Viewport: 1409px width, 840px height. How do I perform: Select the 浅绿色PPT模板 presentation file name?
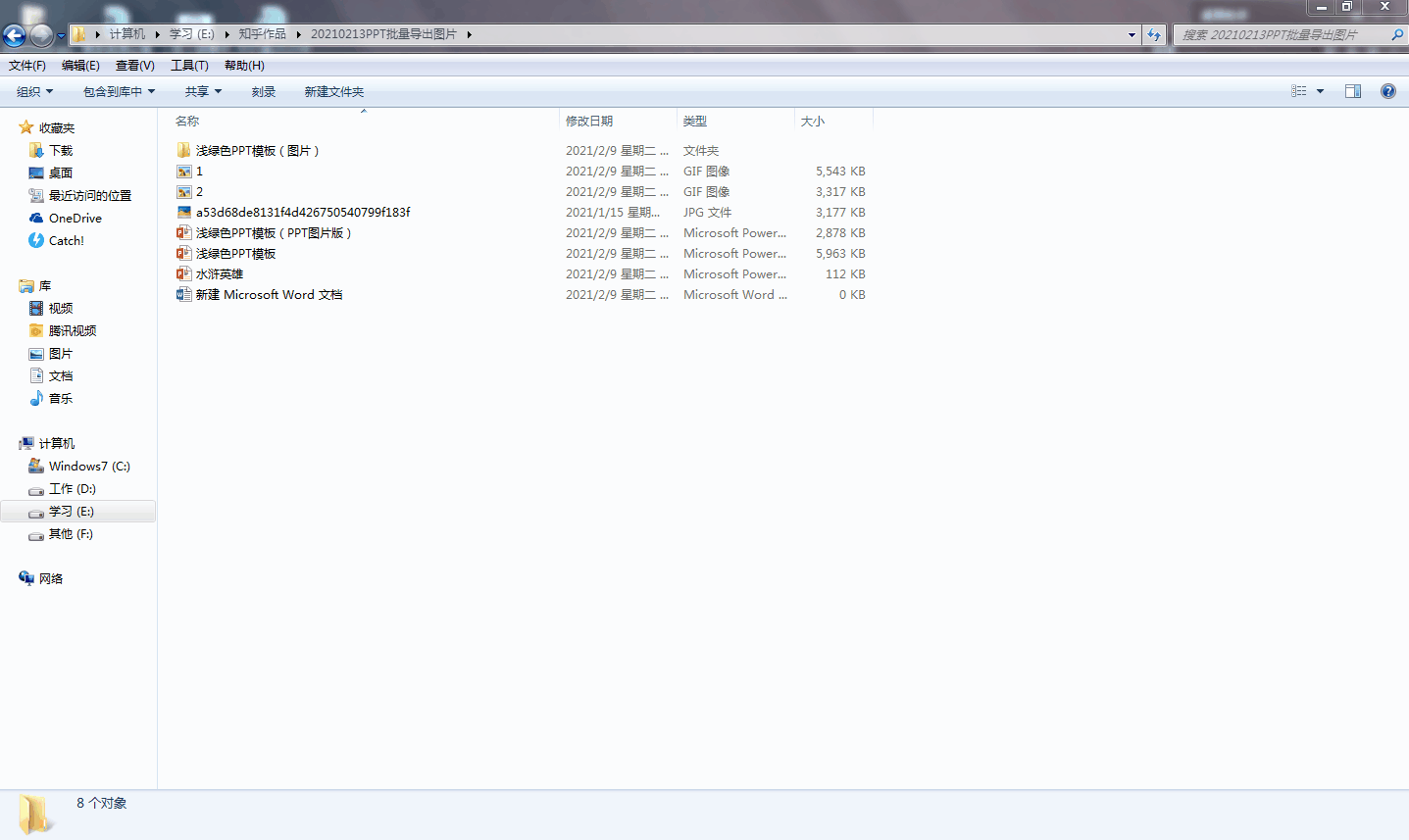click(x=236, y=254)
